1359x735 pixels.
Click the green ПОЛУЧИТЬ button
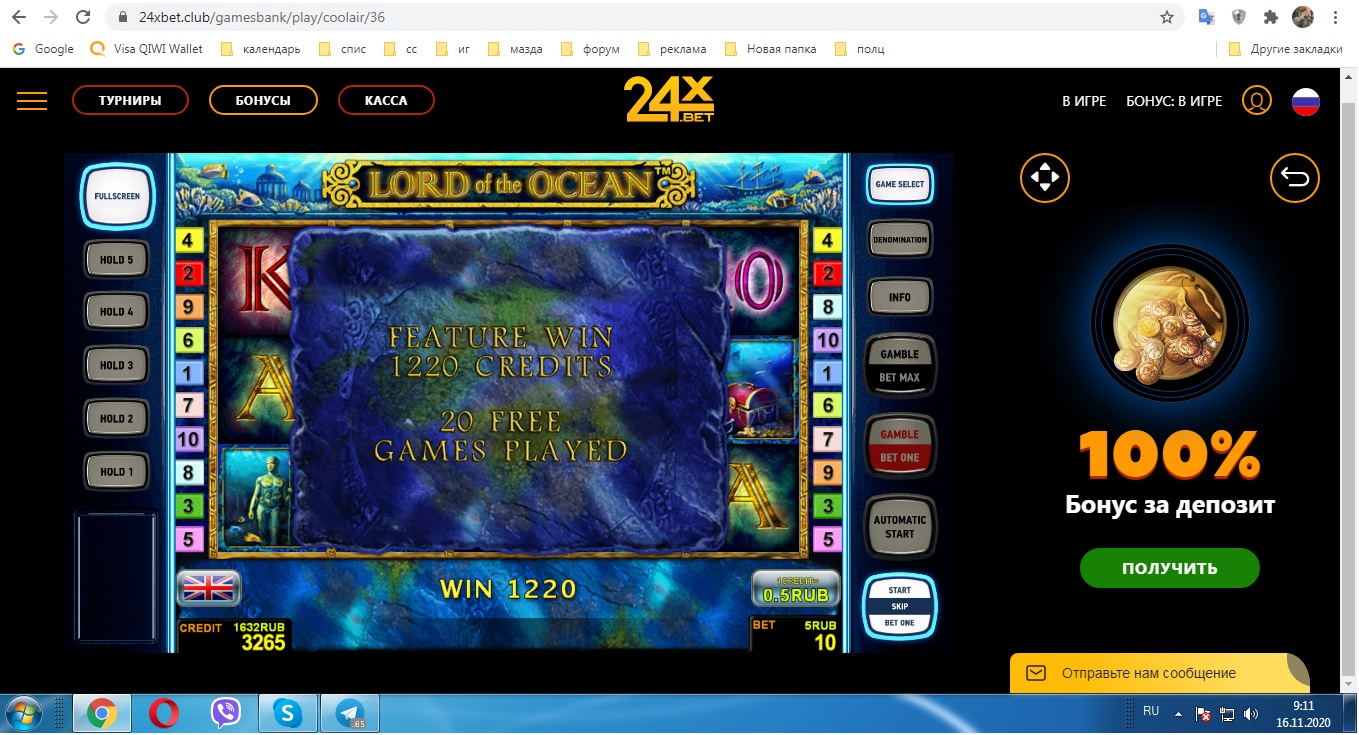[x=1169, y=568]
